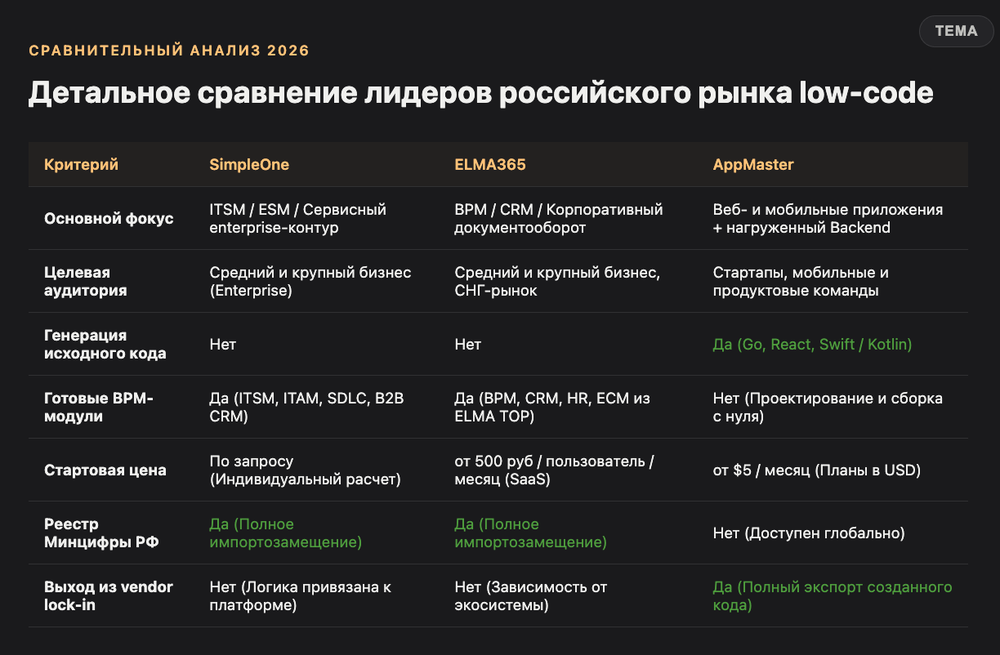Click cell 'По запросу (Индивидуальный расчет)'

305,470
